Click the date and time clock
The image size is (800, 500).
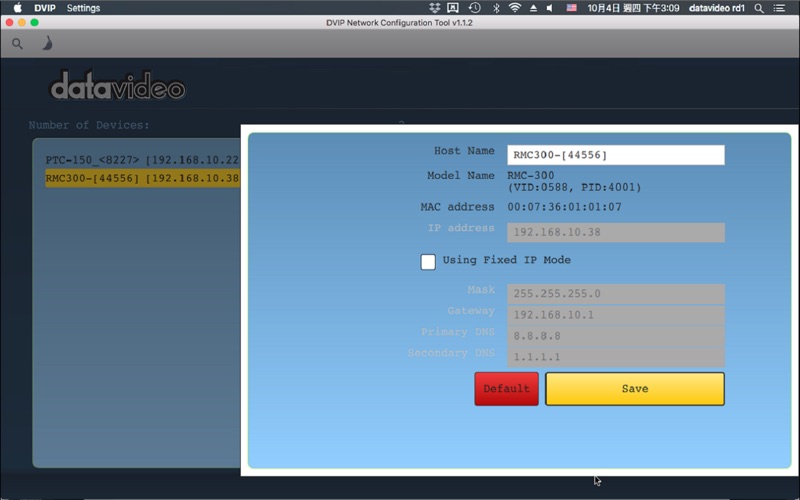[x=633, y=8]
